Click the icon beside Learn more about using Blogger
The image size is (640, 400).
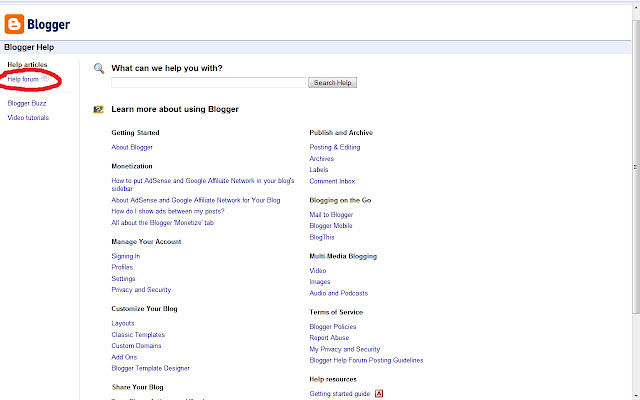(x=98, y=109)
